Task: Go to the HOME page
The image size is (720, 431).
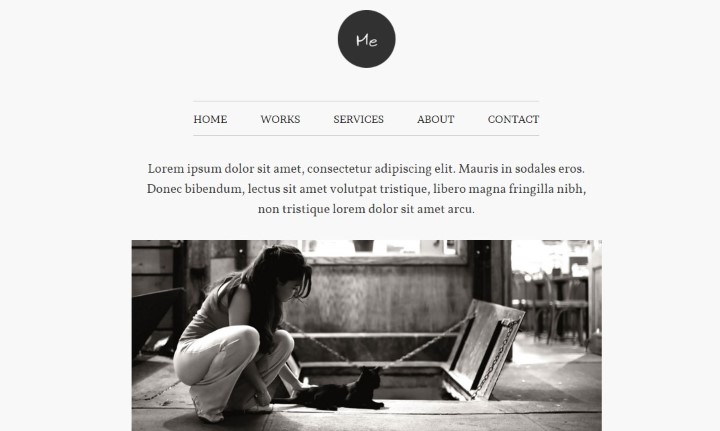Action: [210, 119]
